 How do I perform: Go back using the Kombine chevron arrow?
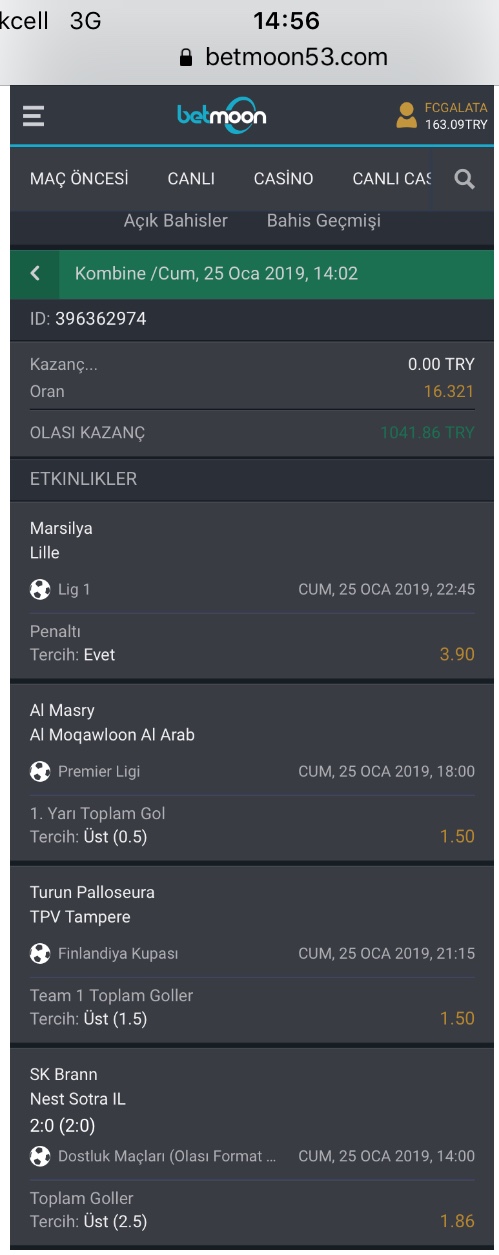[x=35, y=273]
